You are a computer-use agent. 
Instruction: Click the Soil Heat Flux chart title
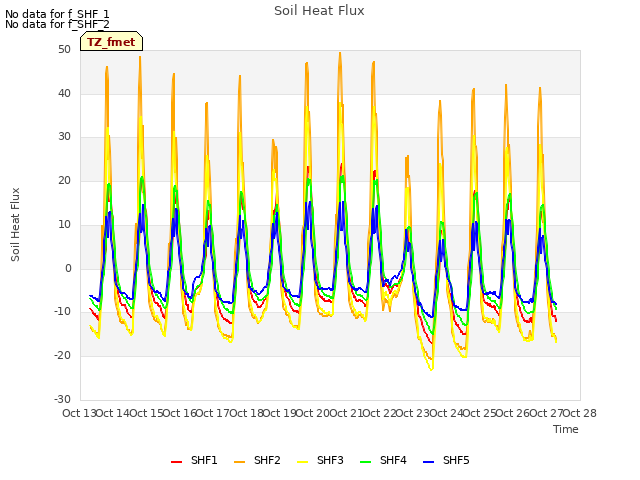319,11
